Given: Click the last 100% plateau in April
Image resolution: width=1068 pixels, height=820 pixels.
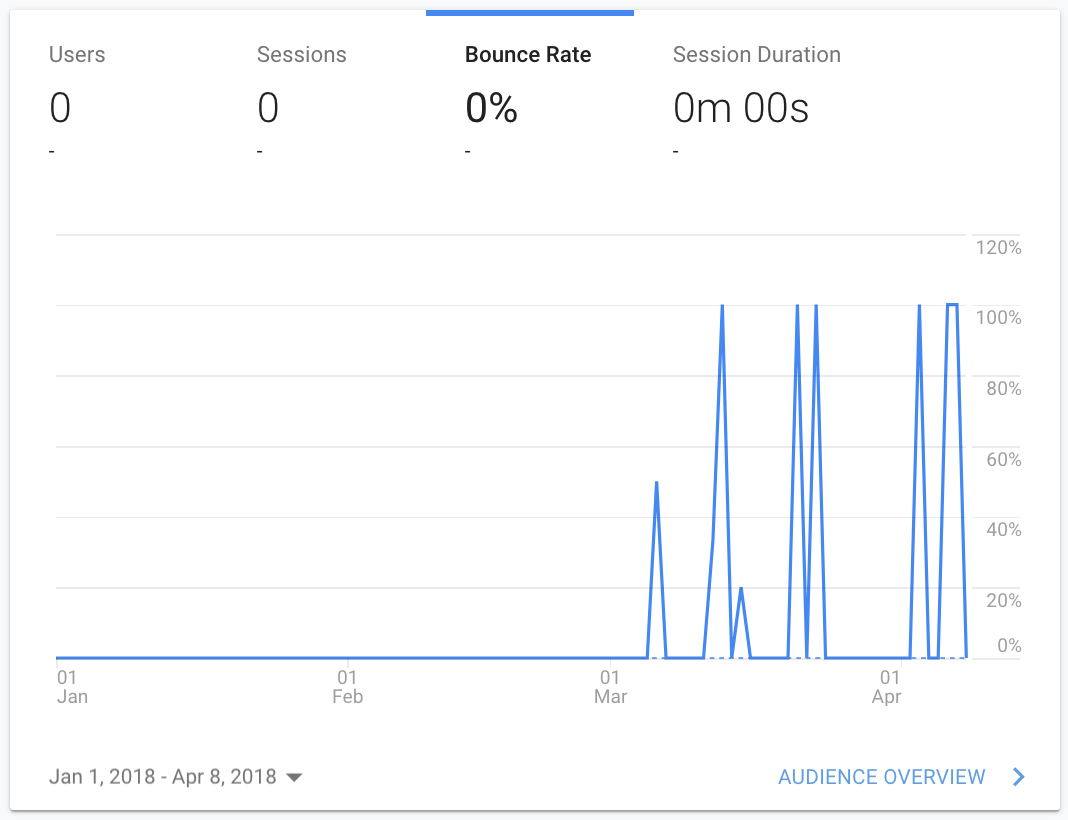Looking at the screenshot, I should [952, 305].
